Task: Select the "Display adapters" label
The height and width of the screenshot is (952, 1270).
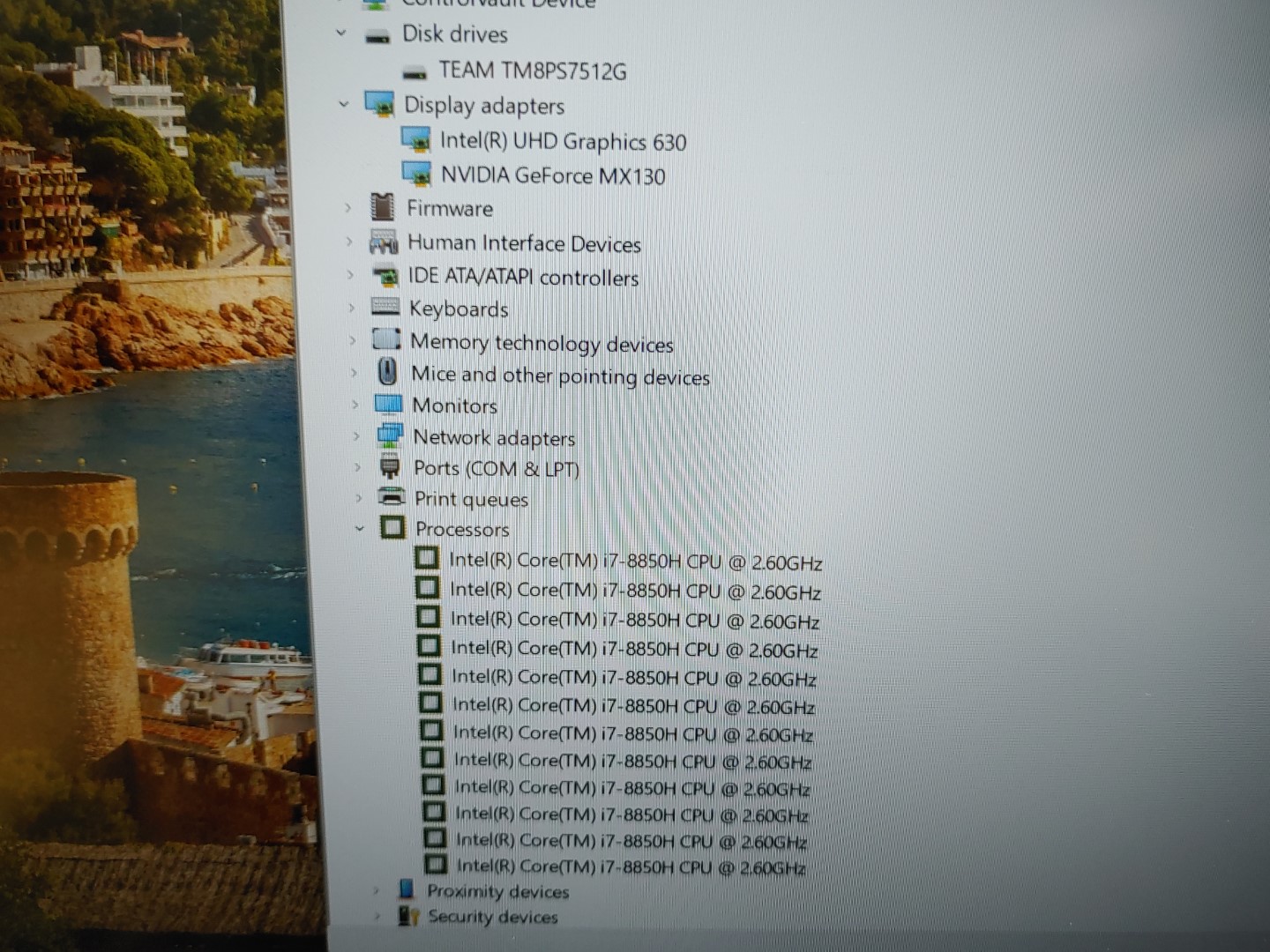Action: [x=484, y=106]
